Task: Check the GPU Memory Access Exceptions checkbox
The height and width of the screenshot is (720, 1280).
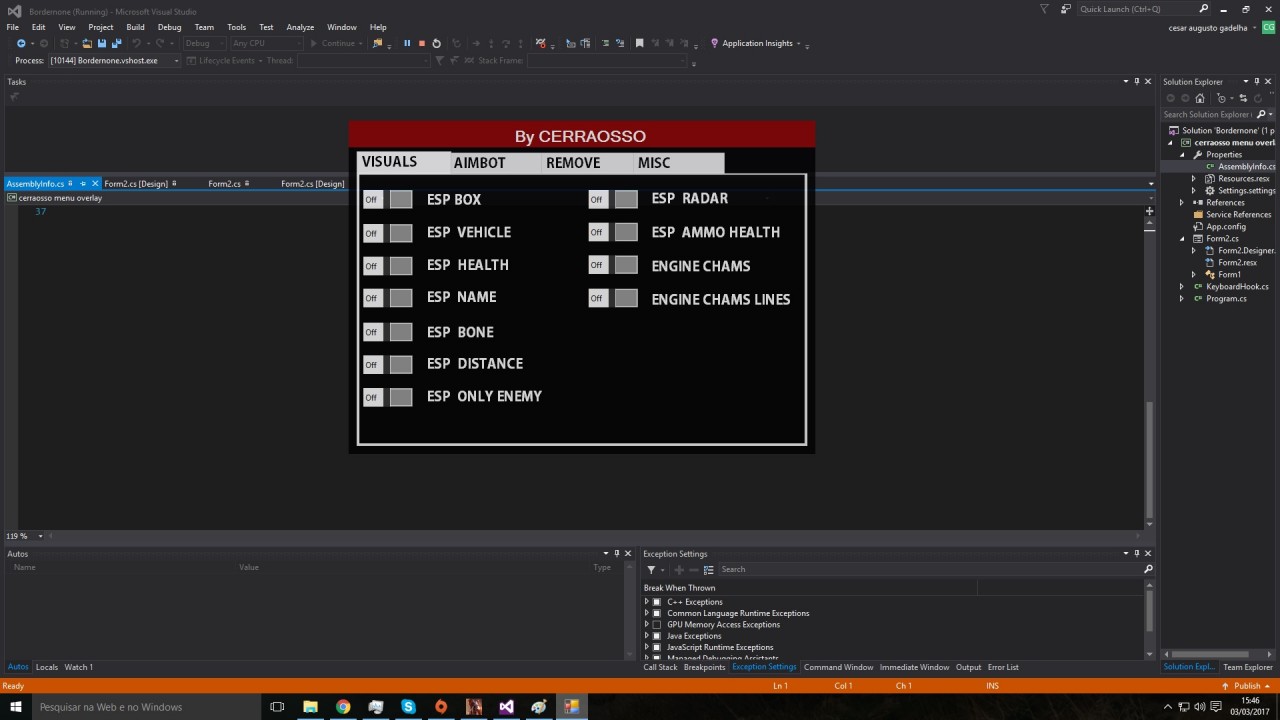Action: 657,624
